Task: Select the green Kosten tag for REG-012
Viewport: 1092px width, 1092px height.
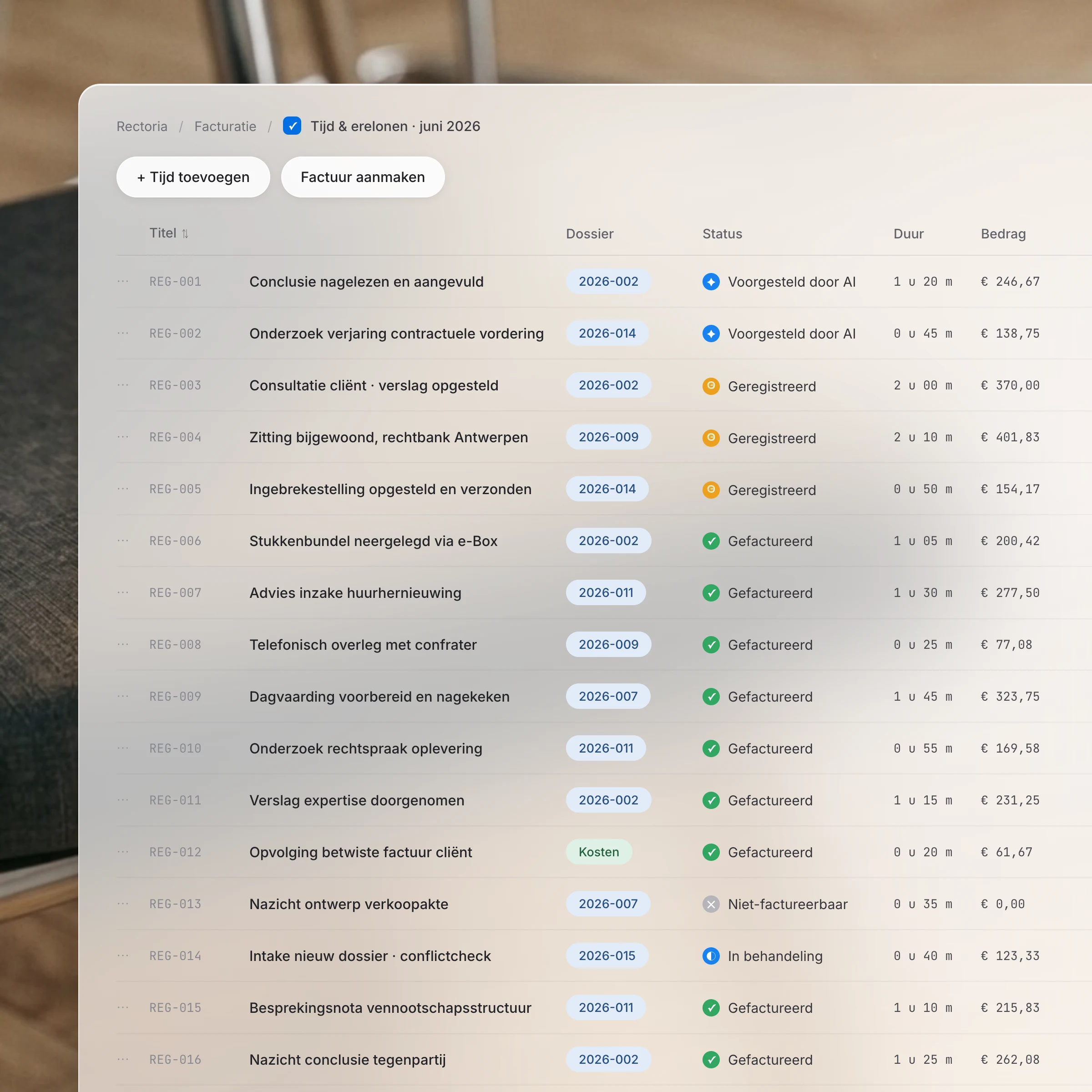Action: (599, 852)
